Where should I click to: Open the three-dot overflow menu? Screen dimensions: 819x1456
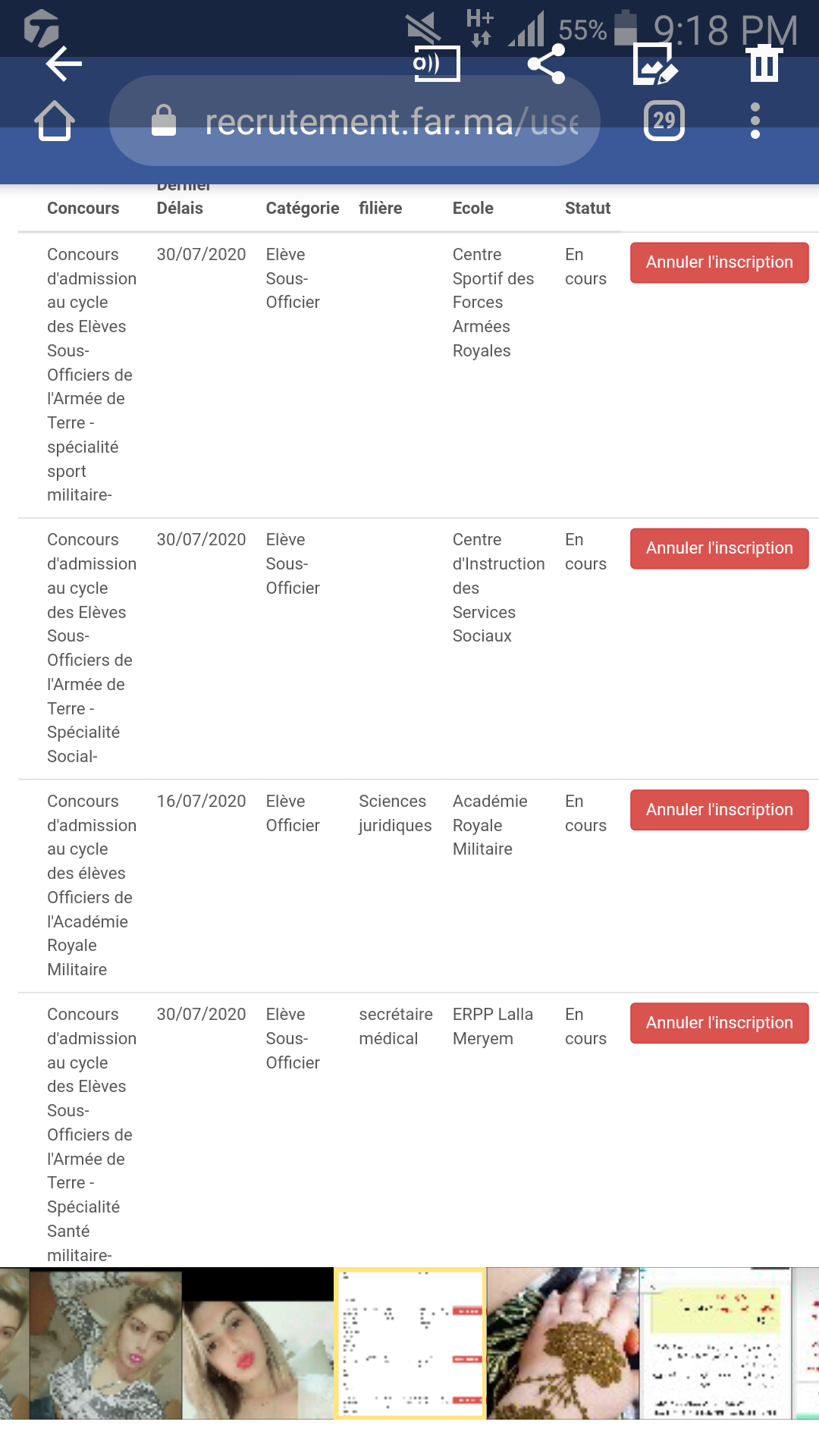coord(755,121)
